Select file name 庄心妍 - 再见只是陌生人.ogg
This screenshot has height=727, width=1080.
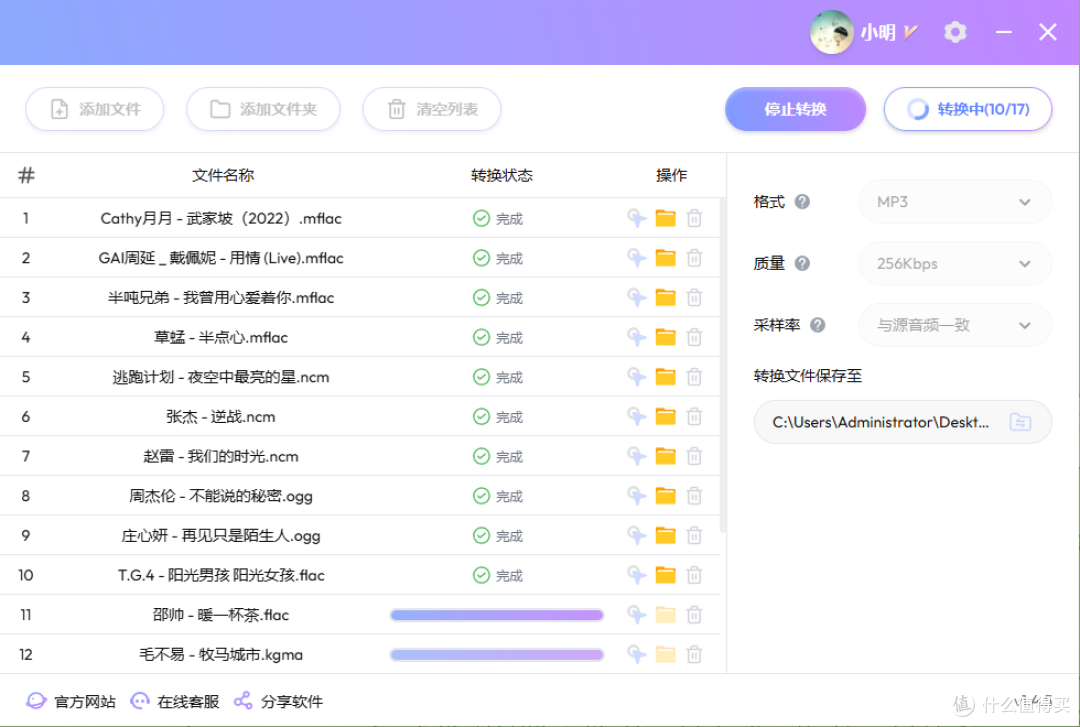coord(220,535)
